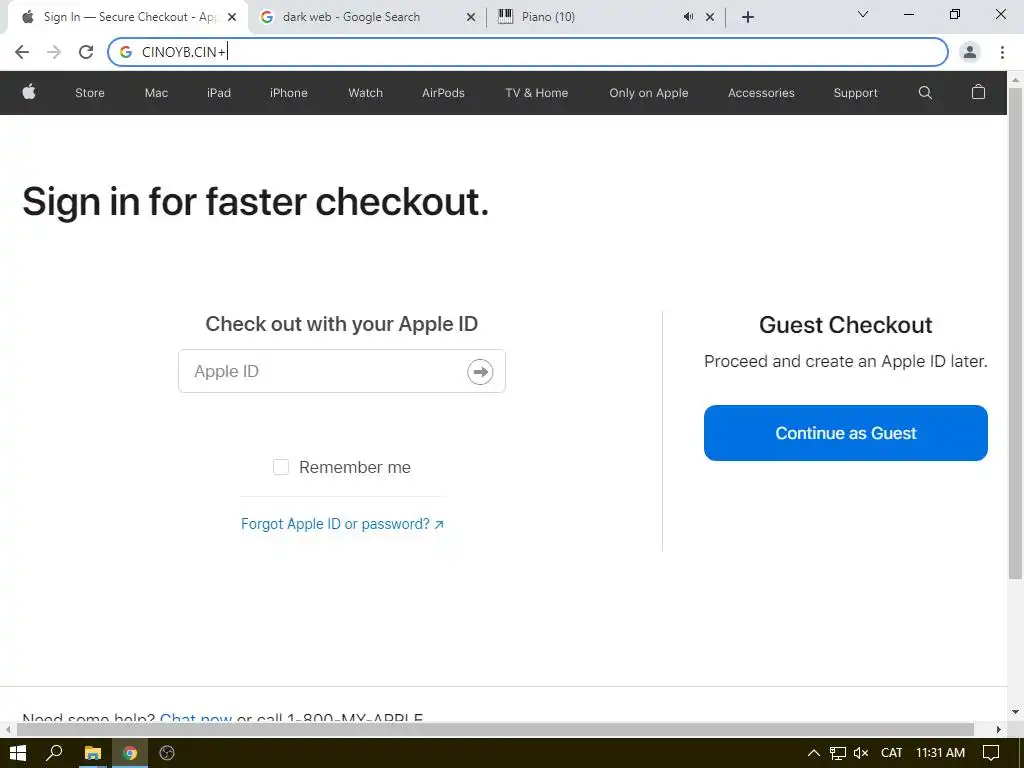The height and width of the screenshot is (768, 1024).
Task: Click the browser forward arrow
Action: (54, 52)
